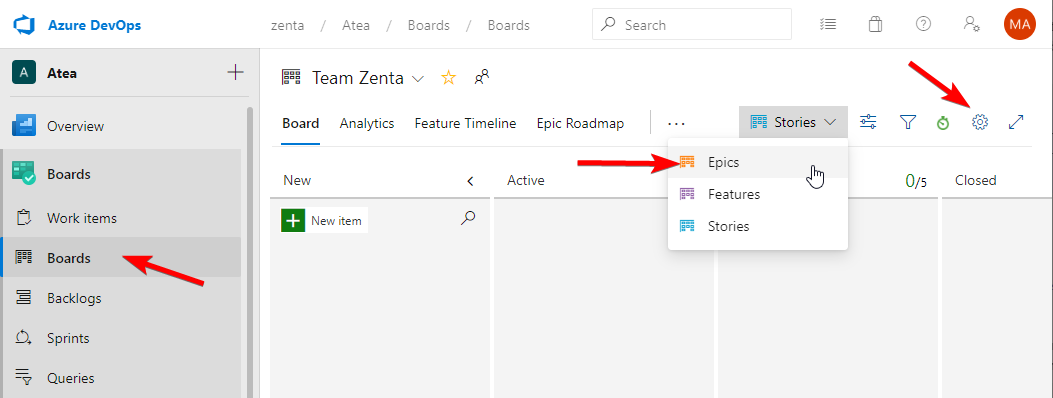Click the Work items clipboard icon
Viewport: 1053px width, 398px height.
pyautogui.click(x=24, y=218)
